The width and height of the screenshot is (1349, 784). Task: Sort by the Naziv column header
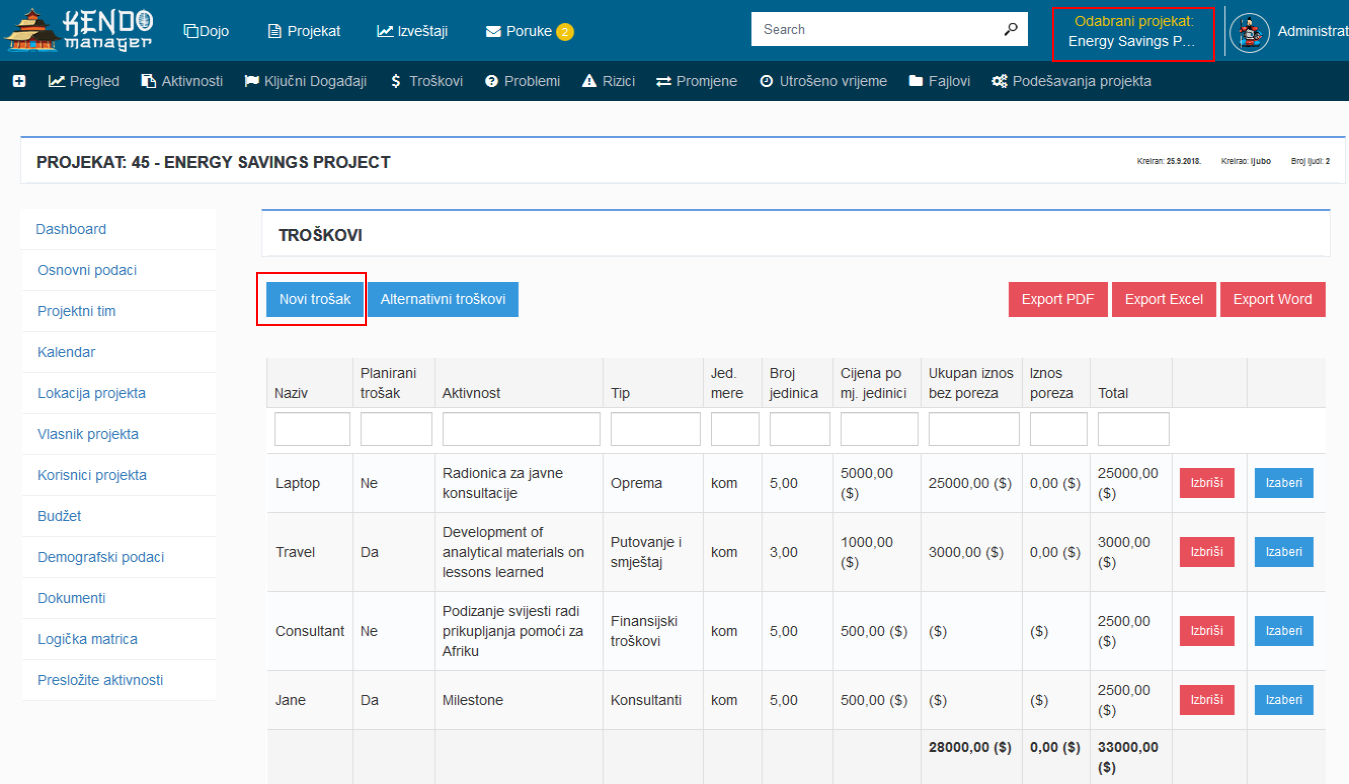click(291, 393)
